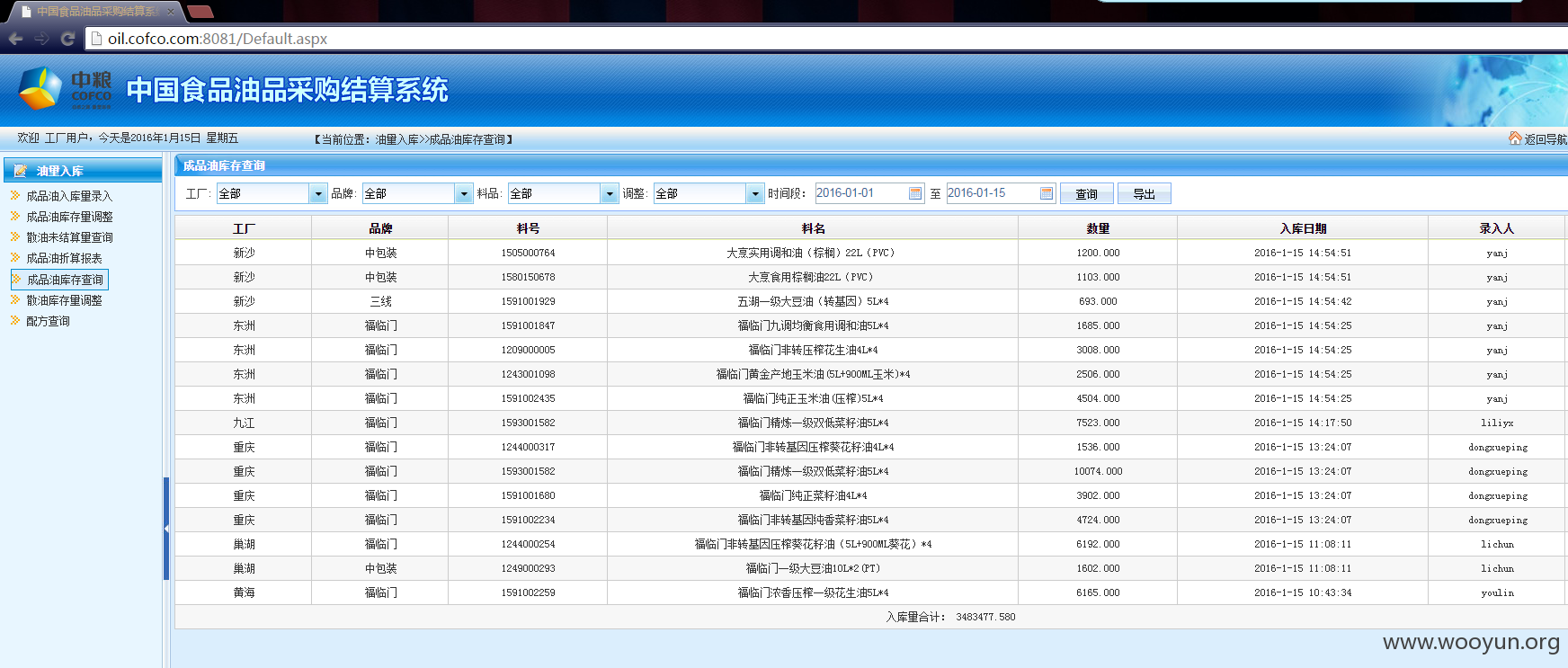Click the page icon in address bar
Image resolution: width=1568 pixels, height=668 pixels.
96,39
